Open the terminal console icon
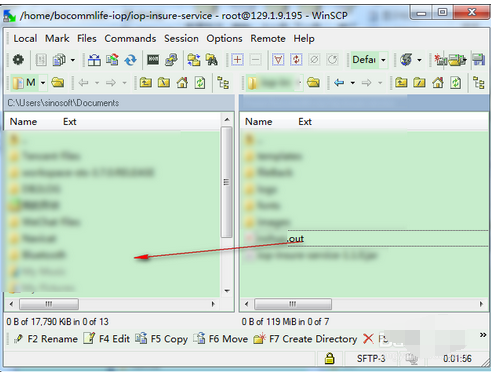Viewport: 491px width, 372px height. tap(153, 60)
